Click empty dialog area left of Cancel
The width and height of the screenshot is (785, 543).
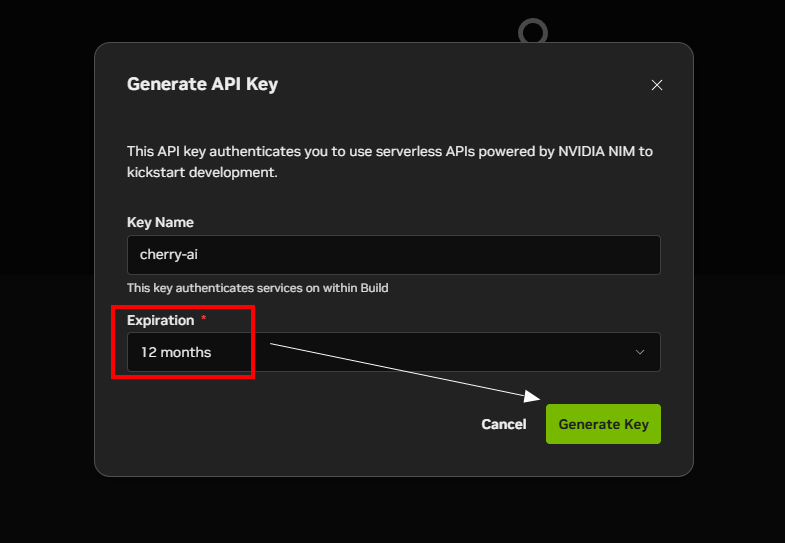coord(300,424)
